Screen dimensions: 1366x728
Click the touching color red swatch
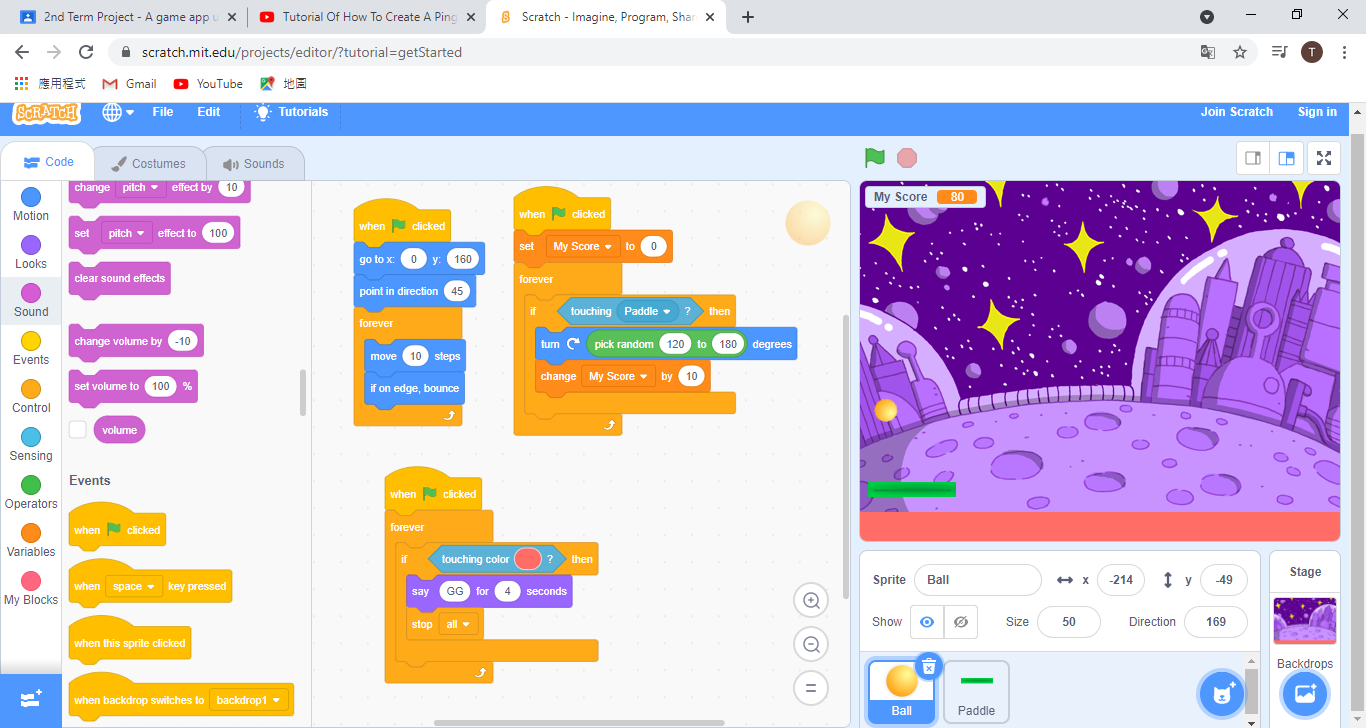tap(528, 559)
